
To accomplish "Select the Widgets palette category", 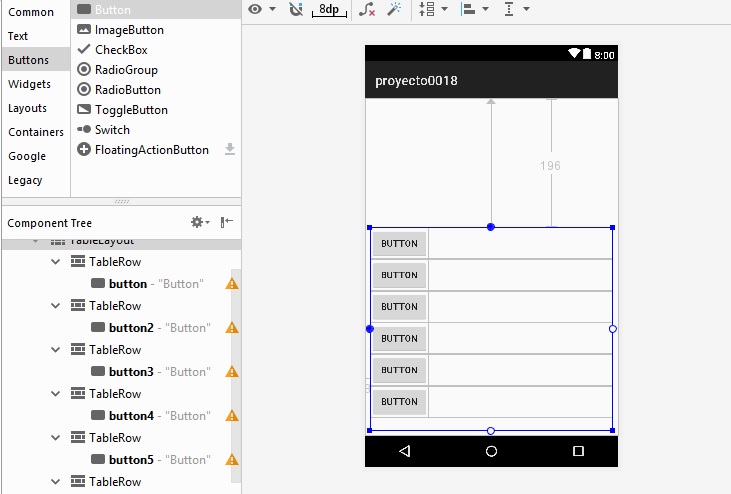I will coord(29,84).
